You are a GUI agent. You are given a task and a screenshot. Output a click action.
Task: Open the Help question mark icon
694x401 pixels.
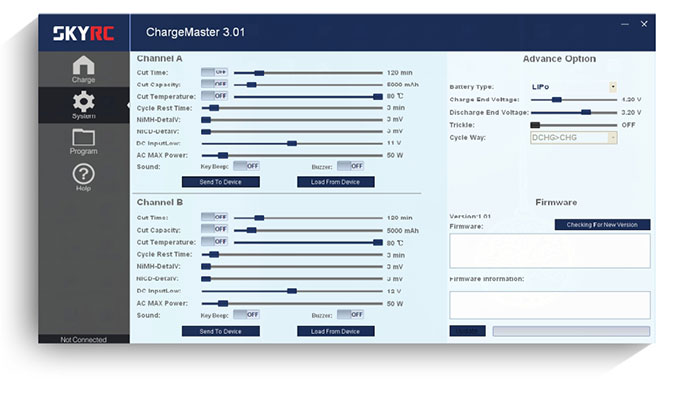[83, 177]
